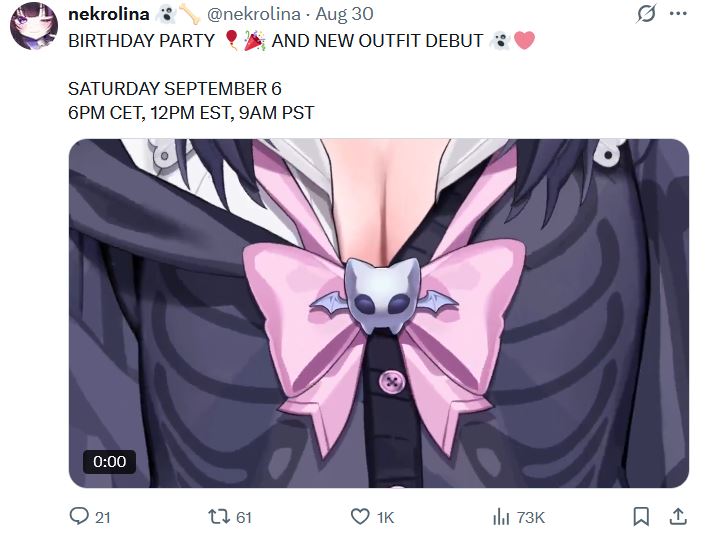The height and width of the screenshot is (537, 709).
Task: Click the @nekrolina handle link
Action: (254, 14)
